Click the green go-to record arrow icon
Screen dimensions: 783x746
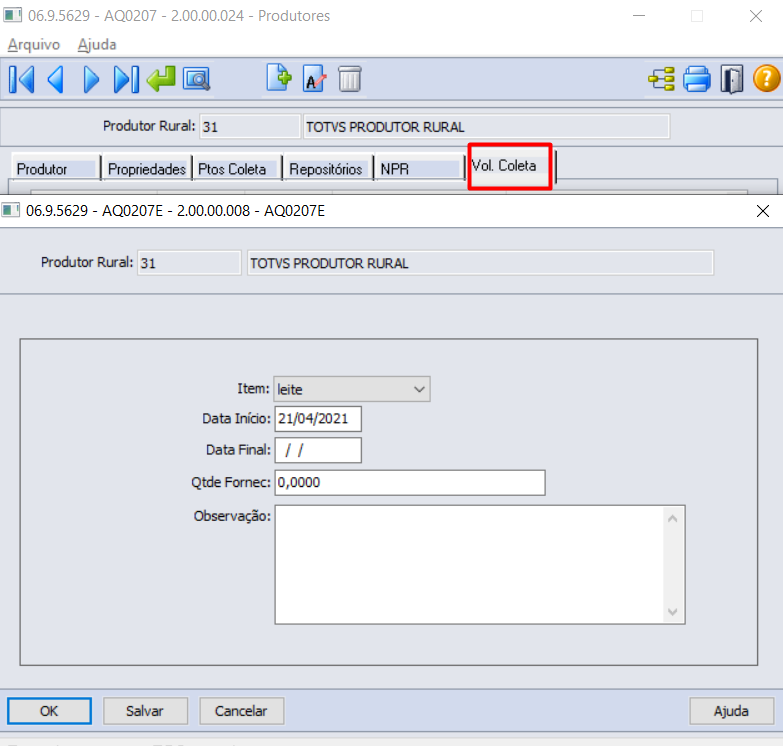pyautogui.click(x=161, y=79)
